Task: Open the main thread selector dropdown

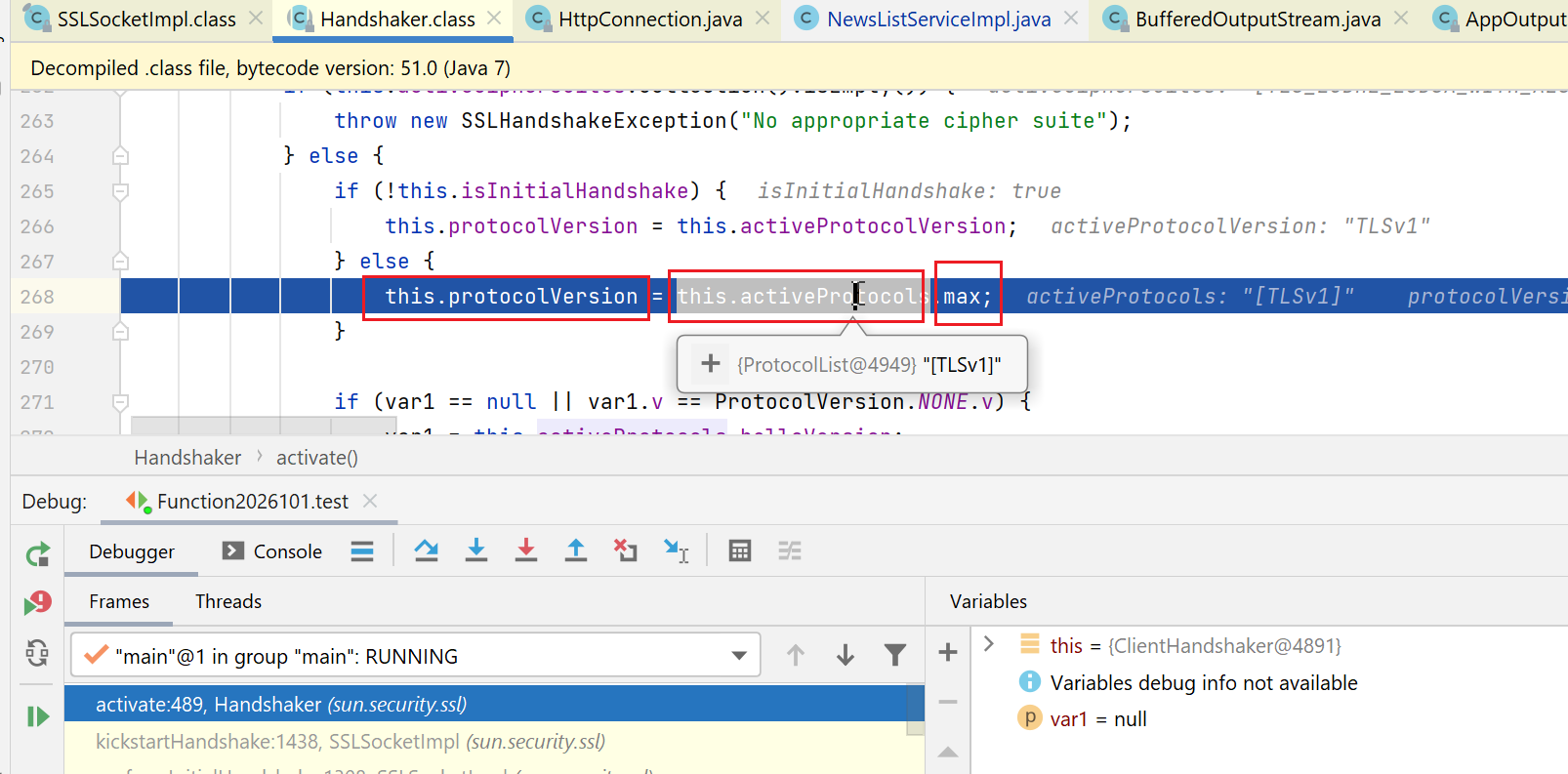Action: (739, 656)
